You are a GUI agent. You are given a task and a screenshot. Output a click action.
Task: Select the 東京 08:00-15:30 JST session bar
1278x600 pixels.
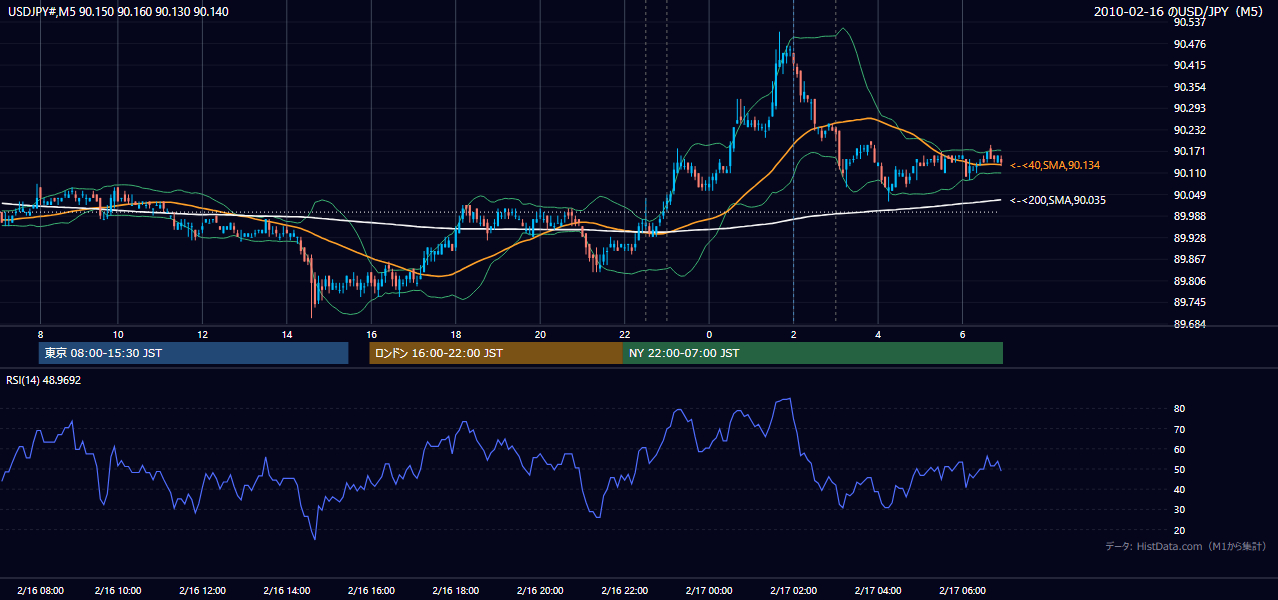point(193,353)
